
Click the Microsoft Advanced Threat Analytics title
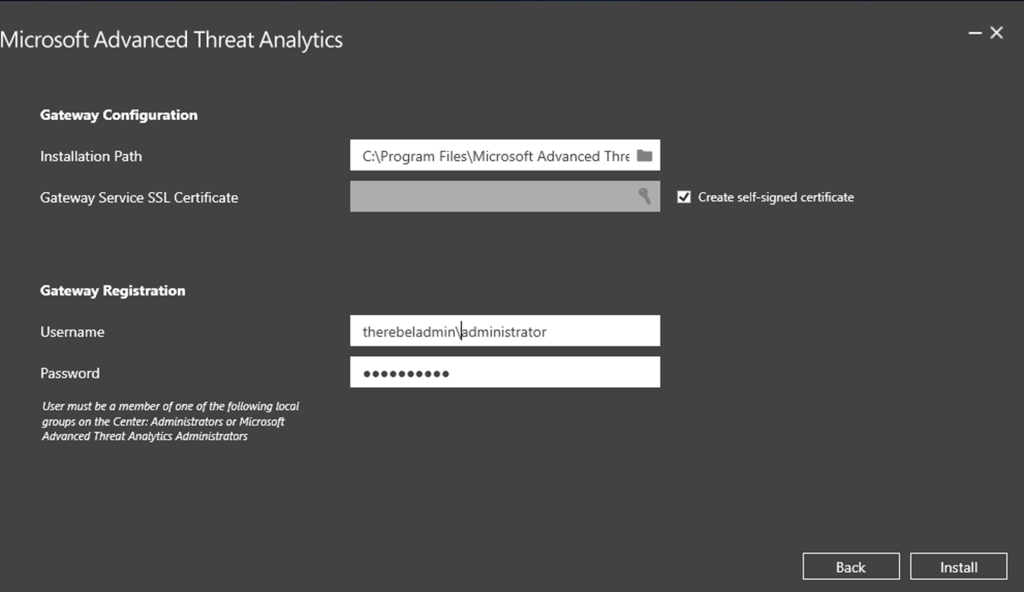pos(172,39)
